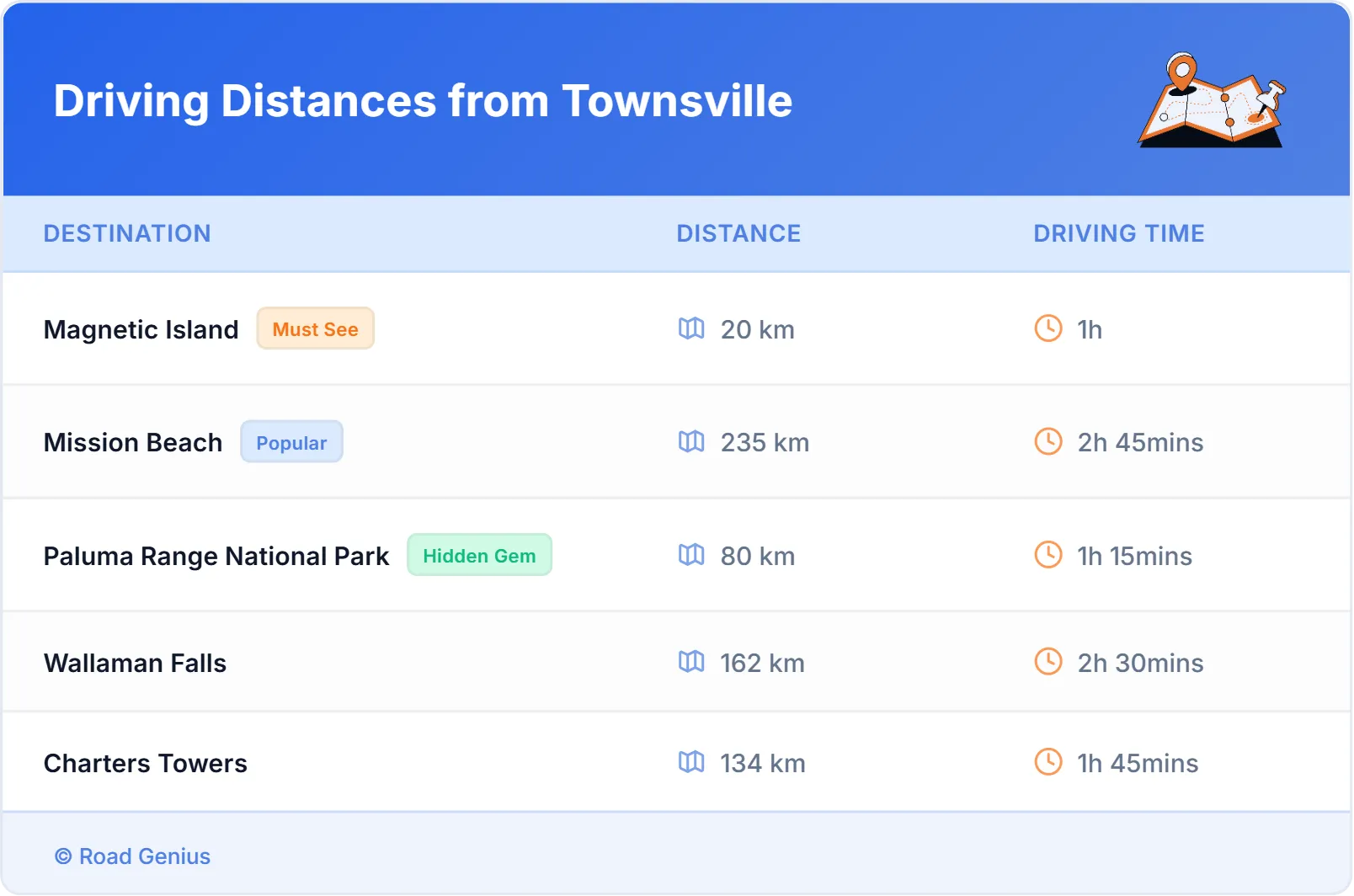Click the clock icon beside 2h 30mins

click(x=1048, y=662)
